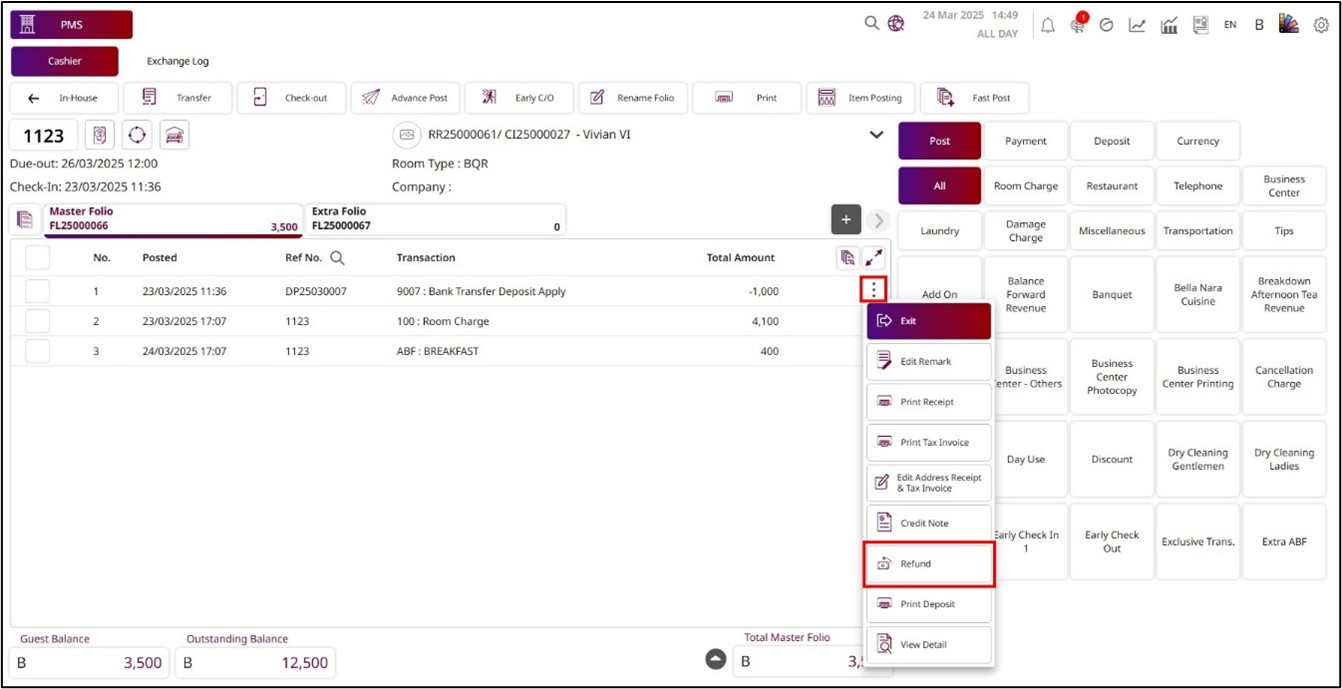1342x689 pixels.
Task: Click the Payment button
Action: point(1026,141)
